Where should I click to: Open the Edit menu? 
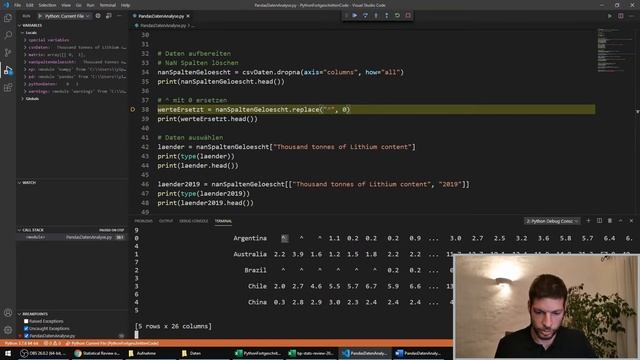(x=30, y=5)
